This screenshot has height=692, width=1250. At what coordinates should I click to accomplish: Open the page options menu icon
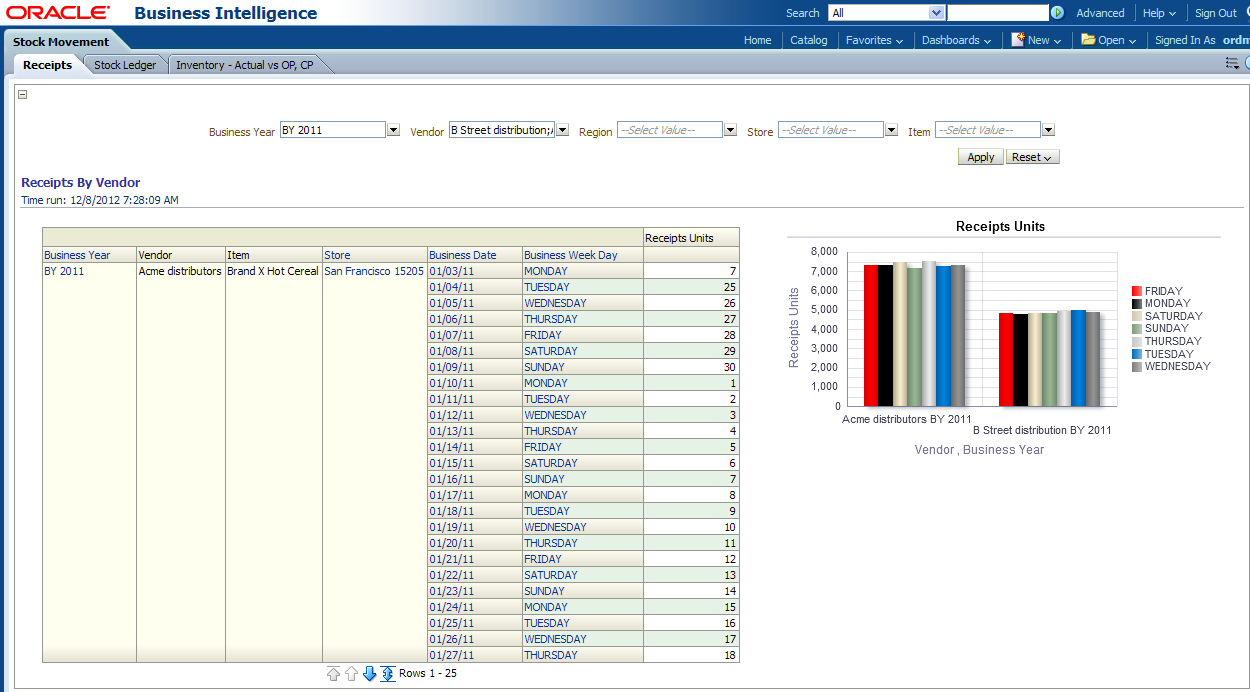(x=1232, y=63)
